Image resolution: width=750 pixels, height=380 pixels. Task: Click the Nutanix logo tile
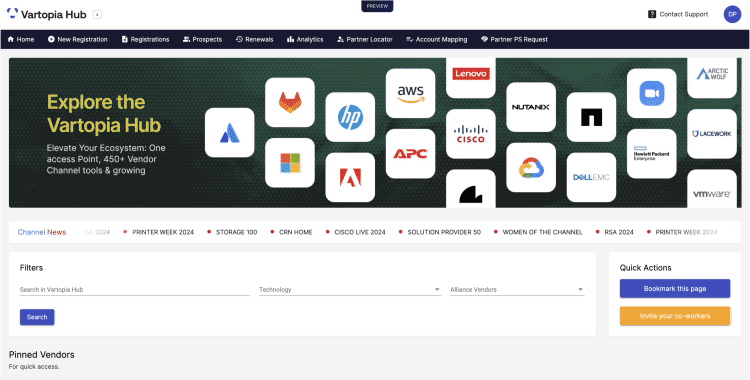[531, 107]
